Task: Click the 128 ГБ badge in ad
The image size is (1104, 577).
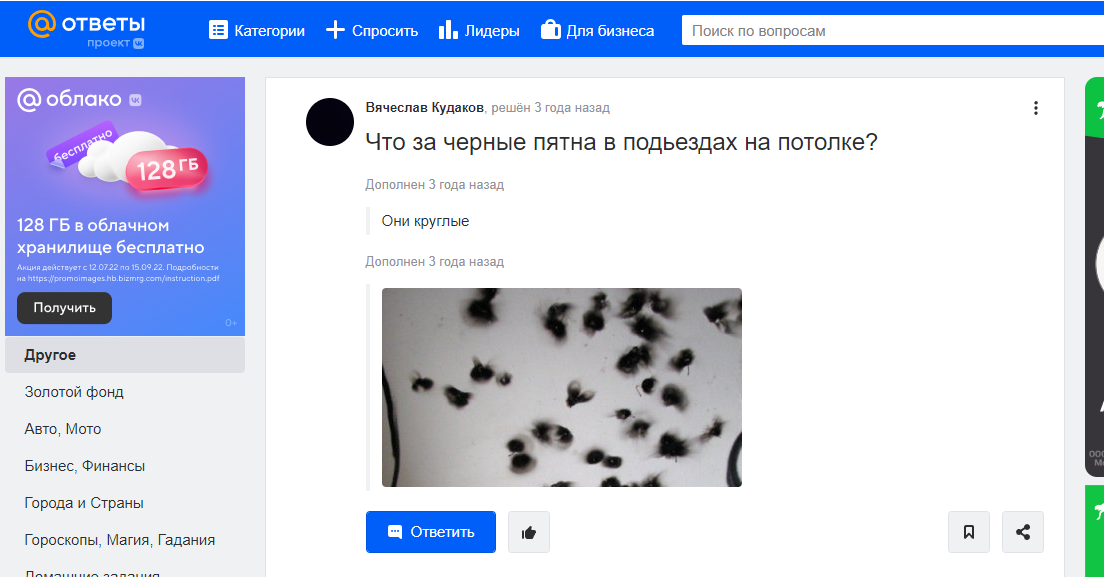Action: pyautogui.click(x=167, y=168)
